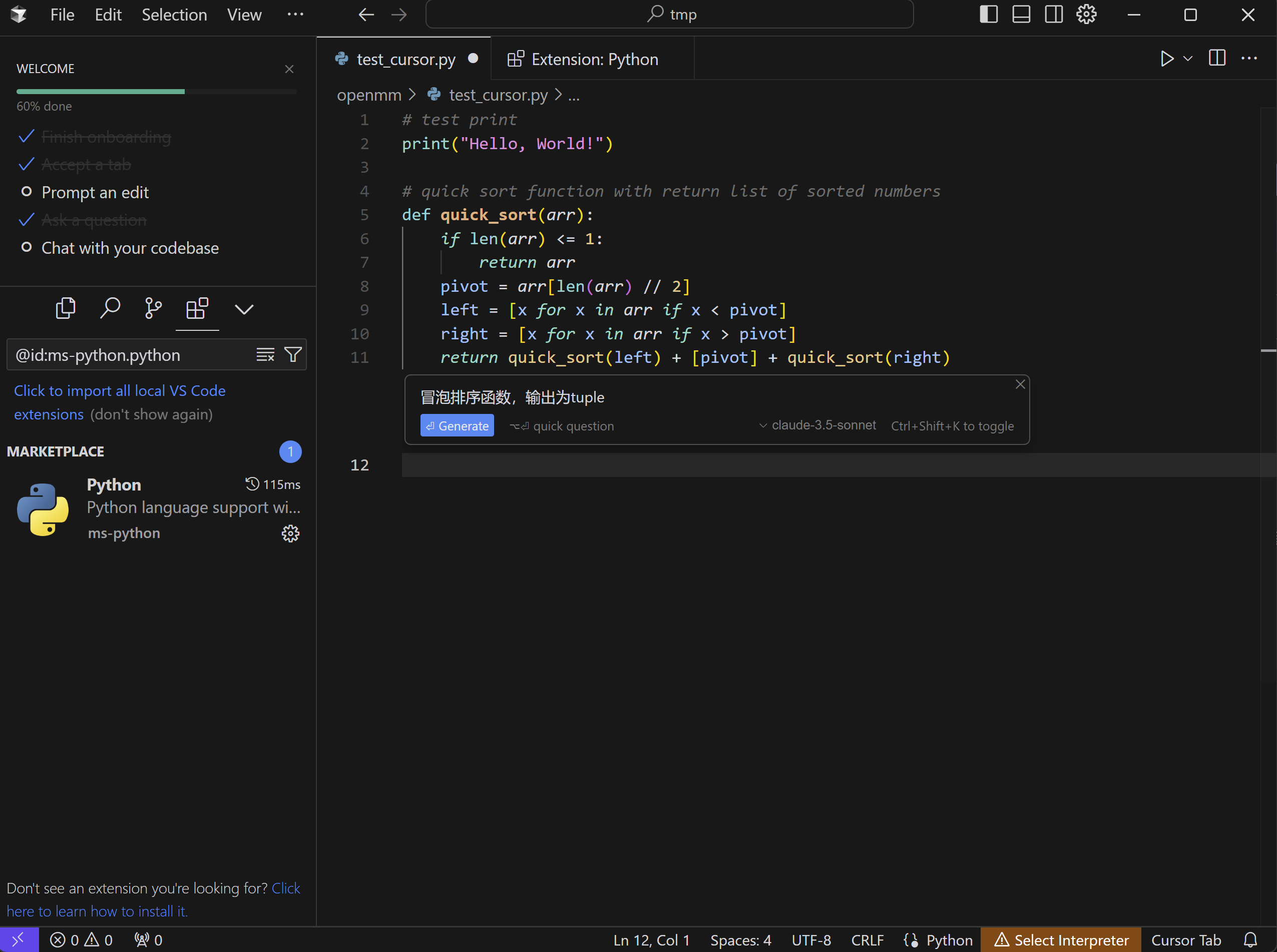Toggle the secondary side bar
This screenshot has height=952, width=1277.
click(x=1054, y=15)
